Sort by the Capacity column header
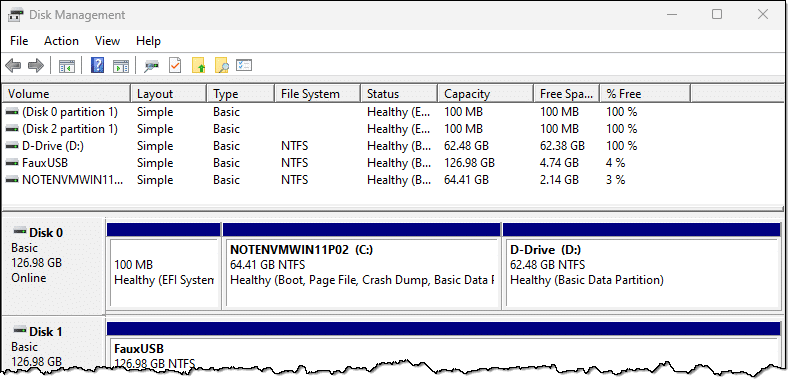791x384 pixels. click(486, 94)
